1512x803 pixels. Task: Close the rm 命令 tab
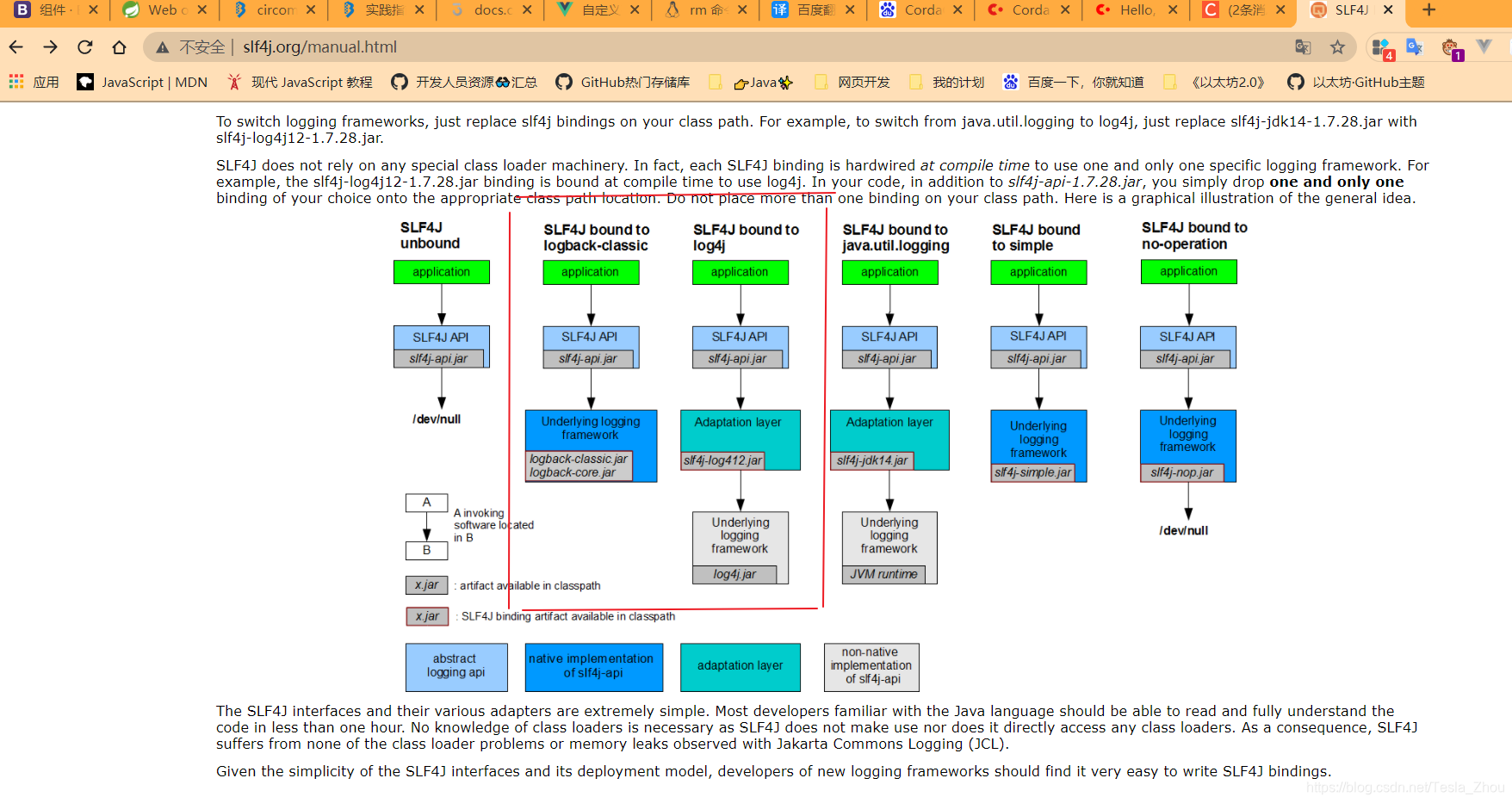point(742,10)
